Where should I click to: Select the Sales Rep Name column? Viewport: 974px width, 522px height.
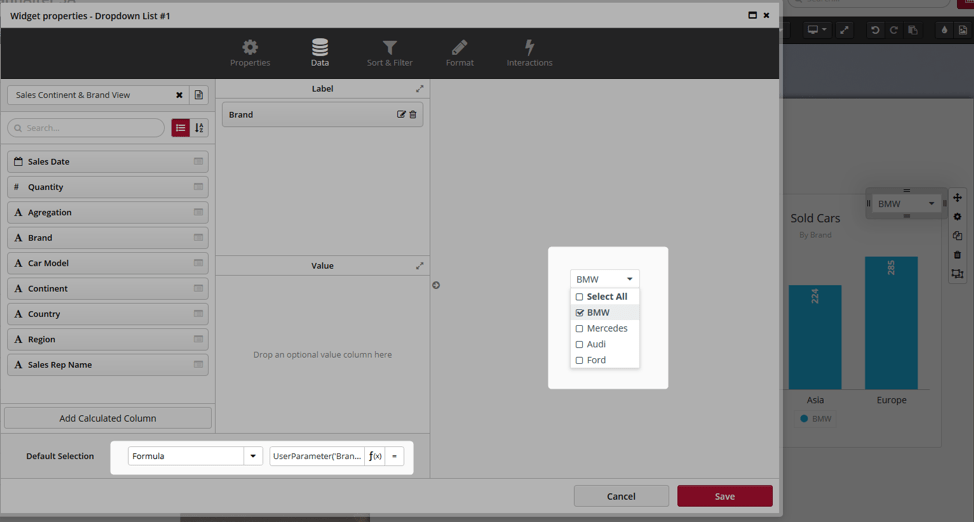click(107, 365)
